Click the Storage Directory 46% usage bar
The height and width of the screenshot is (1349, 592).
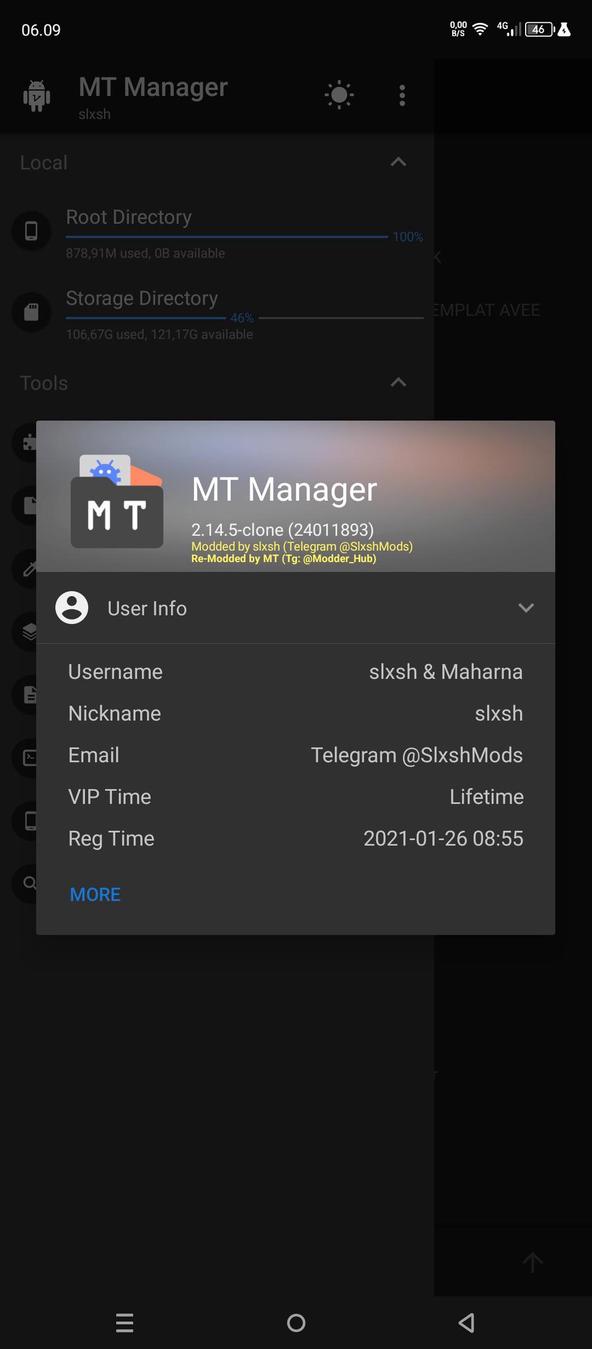tap(245, 318)
